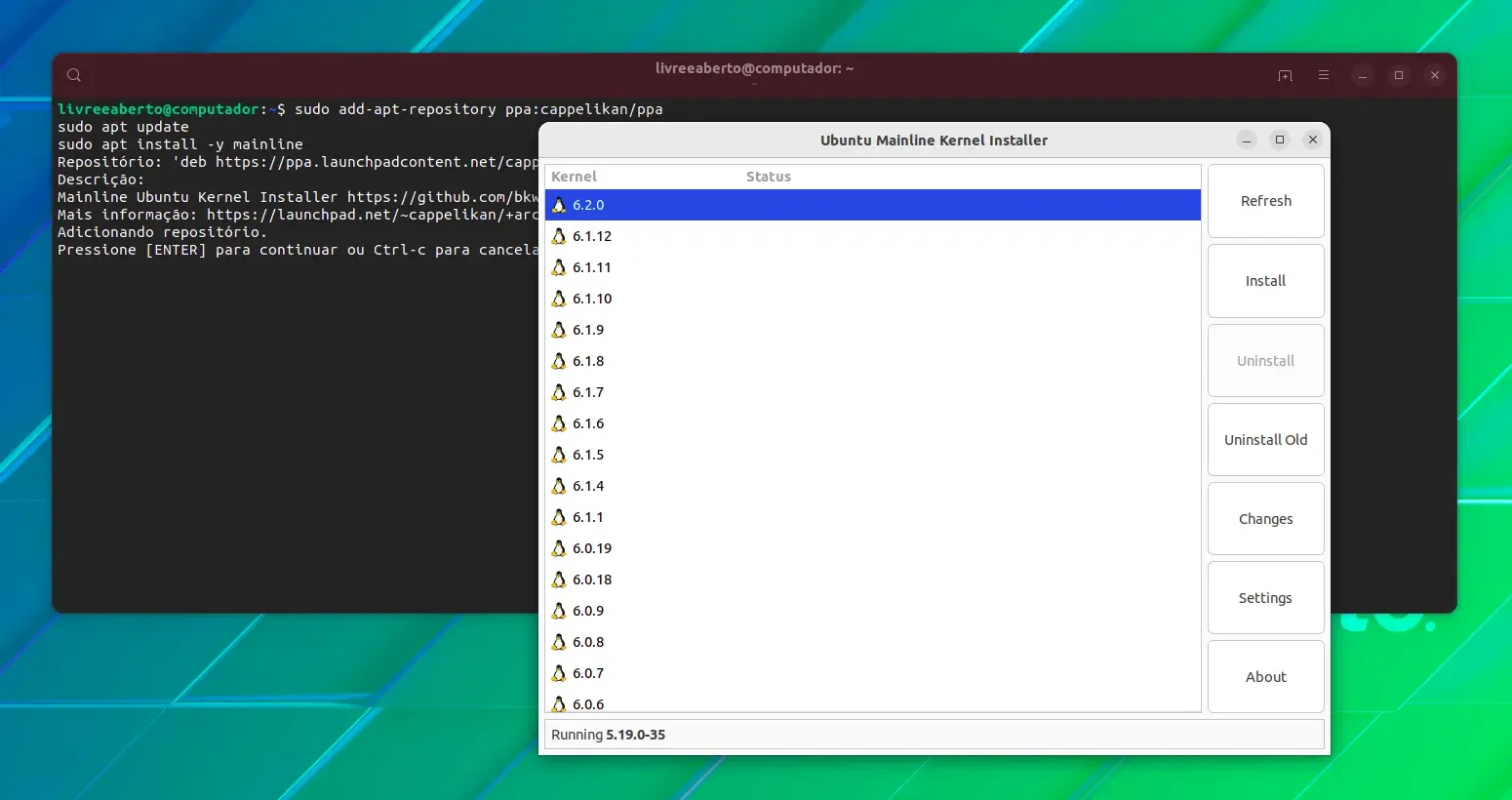The height and width of the screenshot is (800, 1512).
Task: Select kernel version 6.1.1 text
Action: tap(588, 517)
